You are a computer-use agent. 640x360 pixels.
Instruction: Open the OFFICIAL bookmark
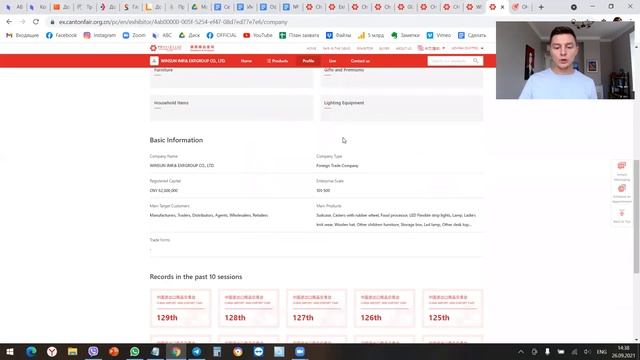[222, 36]
